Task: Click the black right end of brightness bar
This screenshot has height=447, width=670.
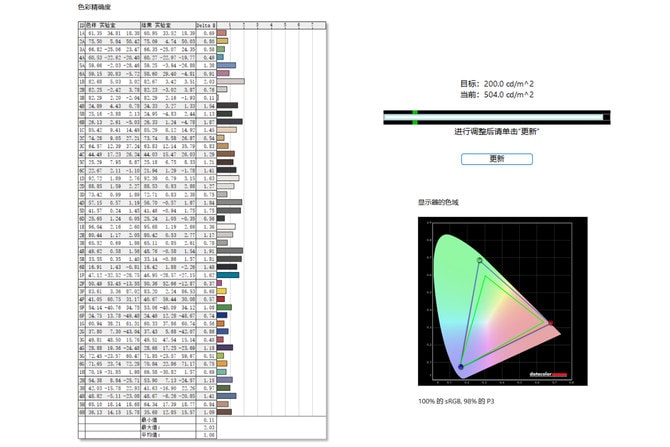Action: [x=606, y=116]
